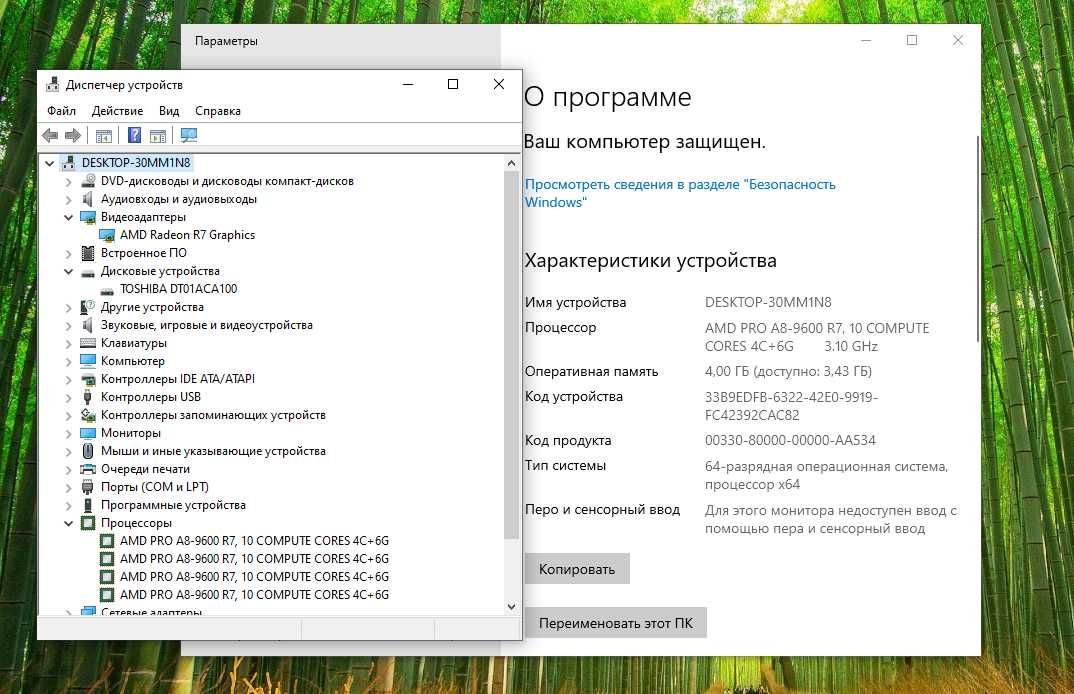
Task: Click the Видеоадаптеры display adapter icon
Action: (88, 217)
